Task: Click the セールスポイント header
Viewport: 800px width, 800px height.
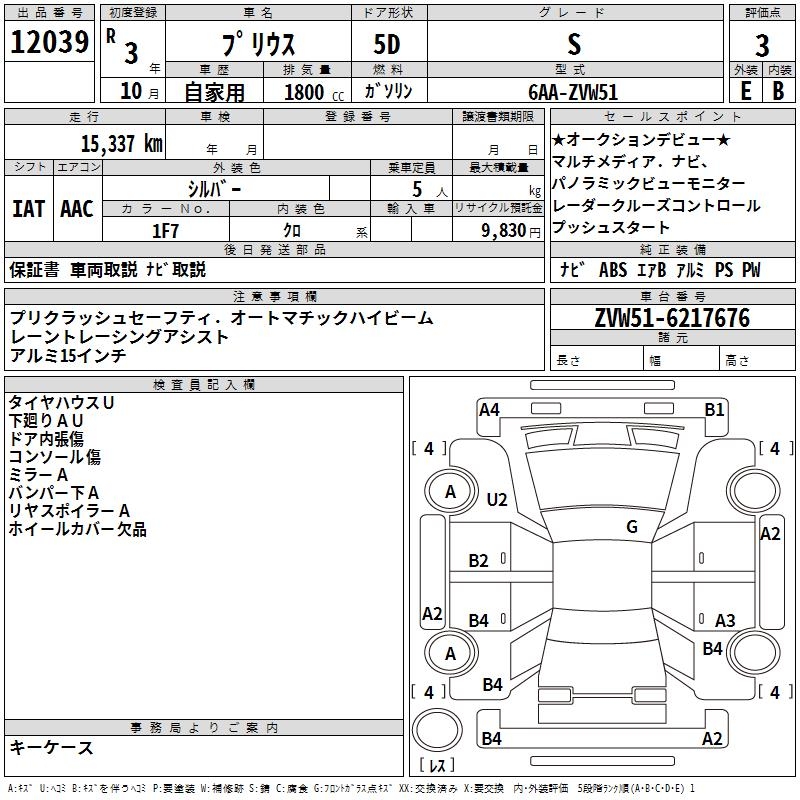Action: click(x=672, y=116)
